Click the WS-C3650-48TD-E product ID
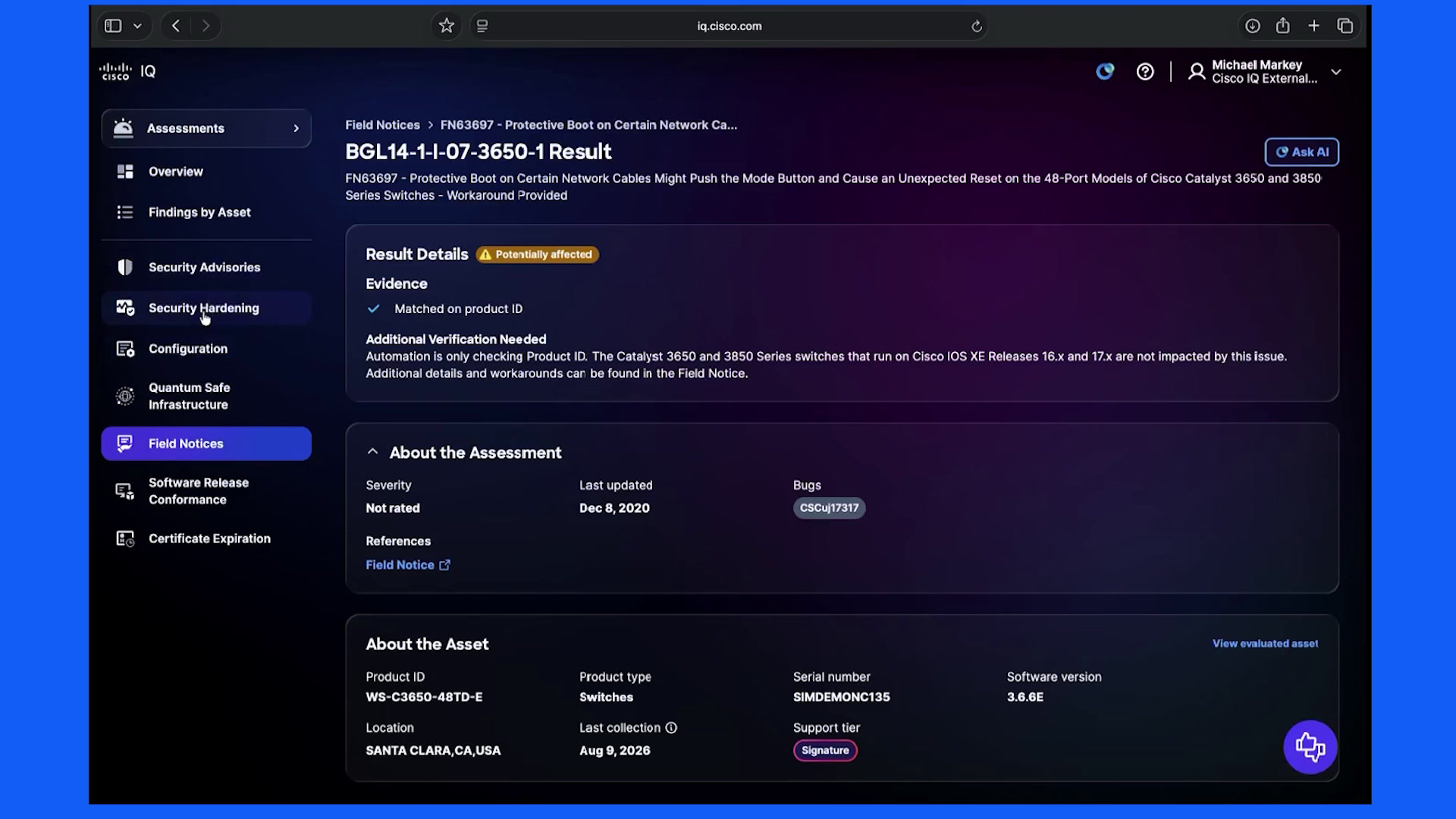This screenshot has width=1456, height=819. (424, 697)
